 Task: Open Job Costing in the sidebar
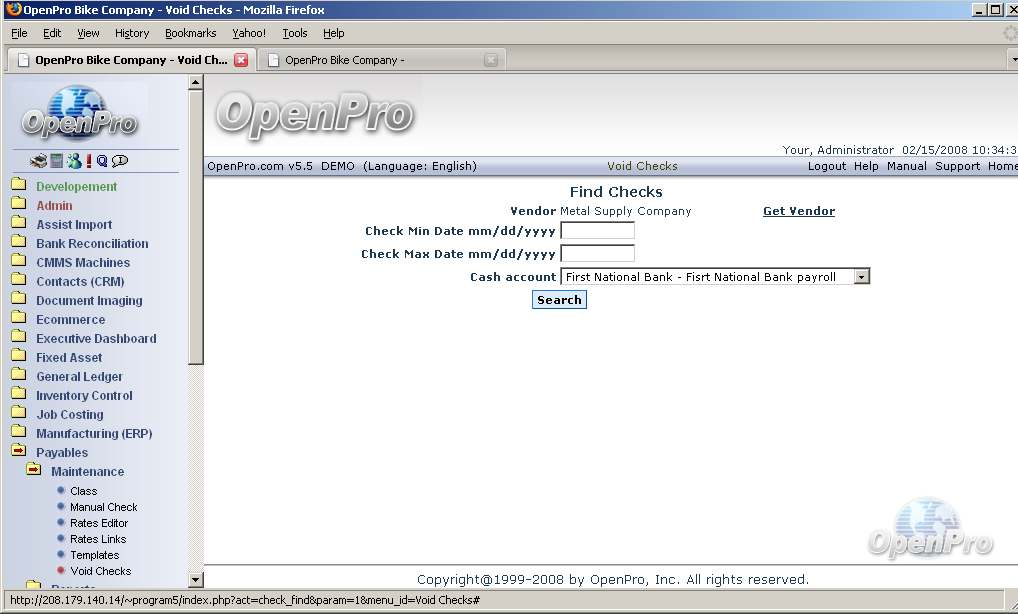pyautogui.click(x=69, y=414)
